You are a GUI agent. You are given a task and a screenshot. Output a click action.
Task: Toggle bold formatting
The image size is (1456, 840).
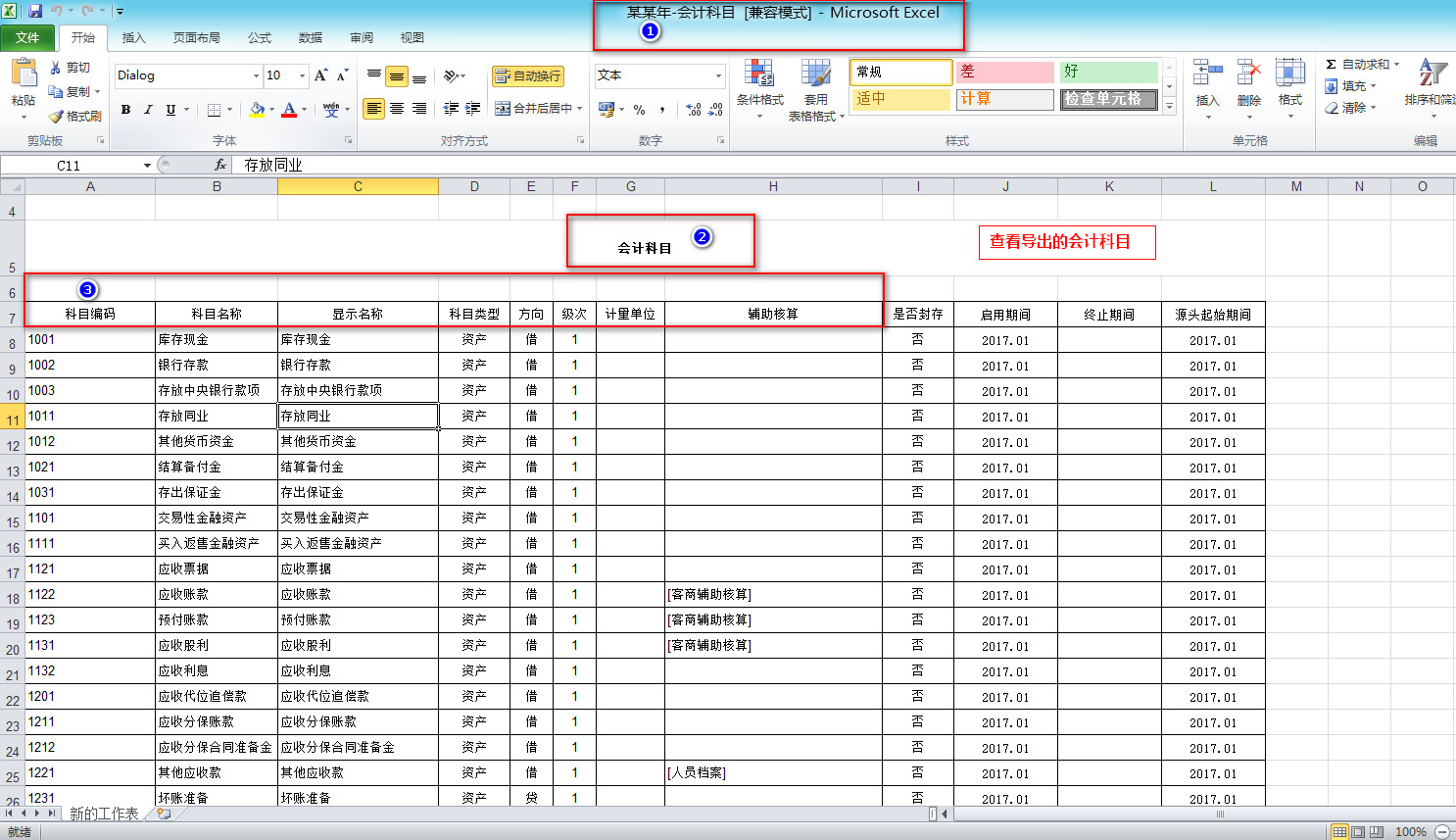tap(125, 110)
